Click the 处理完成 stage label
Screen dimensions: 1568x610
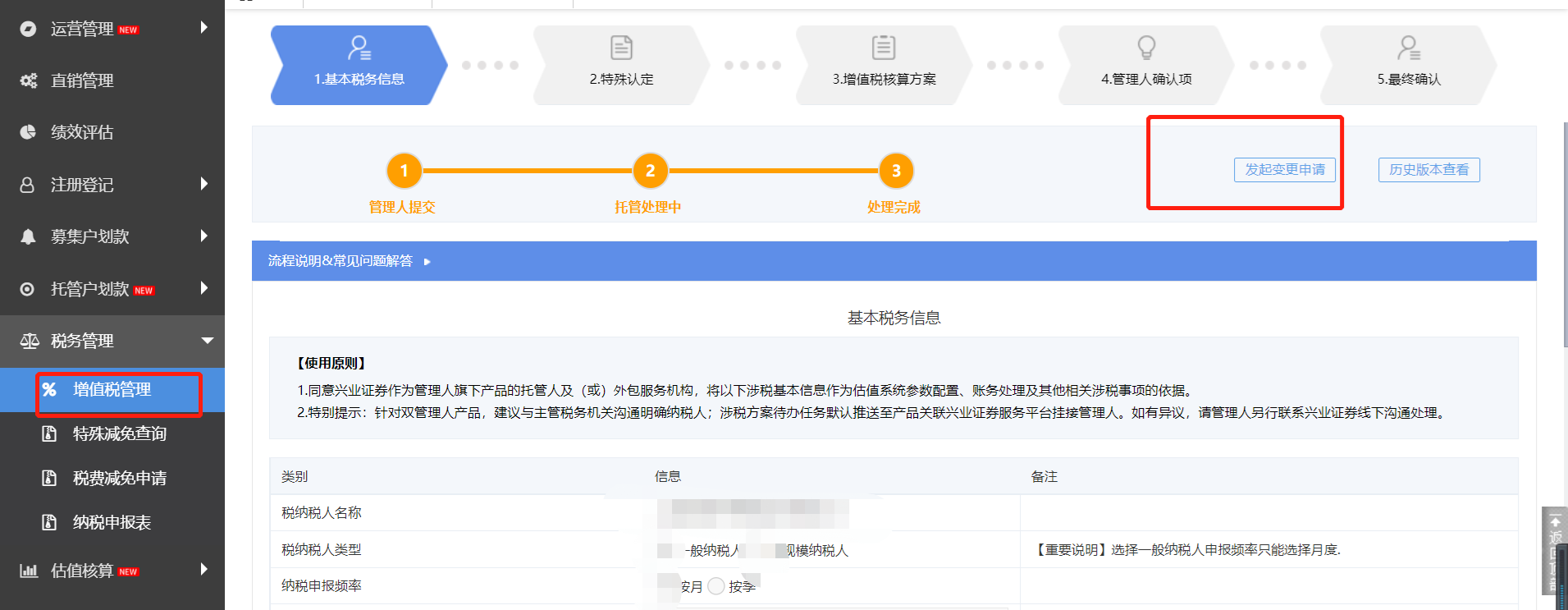click(894, 207)
